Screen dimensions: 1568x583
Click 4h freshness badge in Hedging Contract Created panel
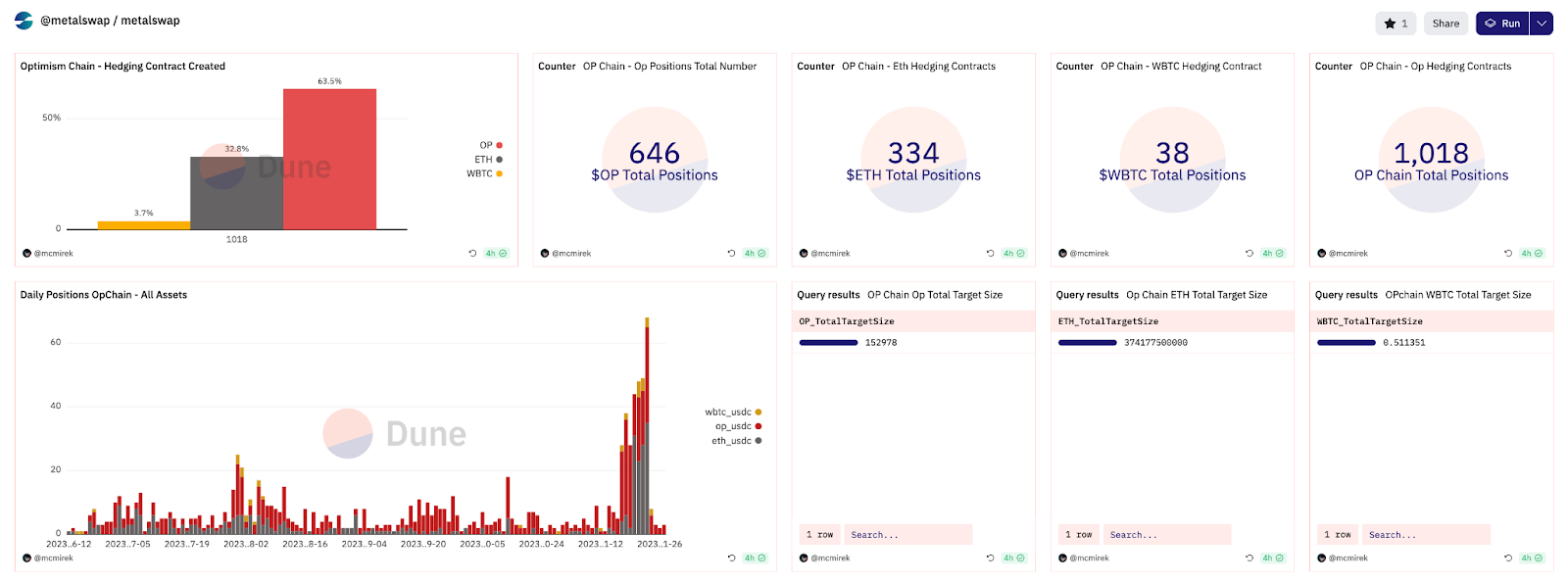[496, 254]
